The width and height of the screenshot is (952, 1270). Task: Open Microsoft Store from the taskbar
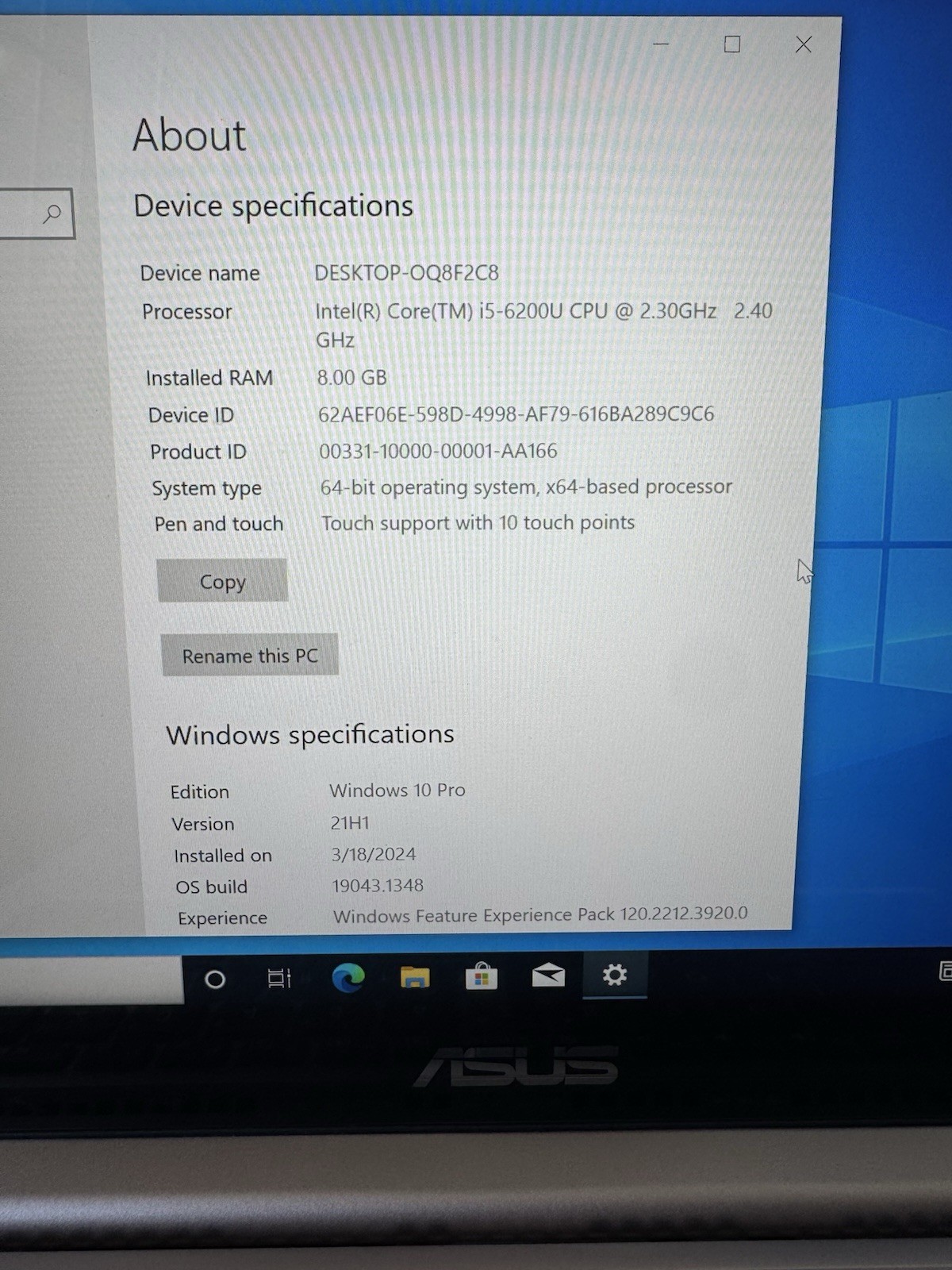(x=482, y=976)
